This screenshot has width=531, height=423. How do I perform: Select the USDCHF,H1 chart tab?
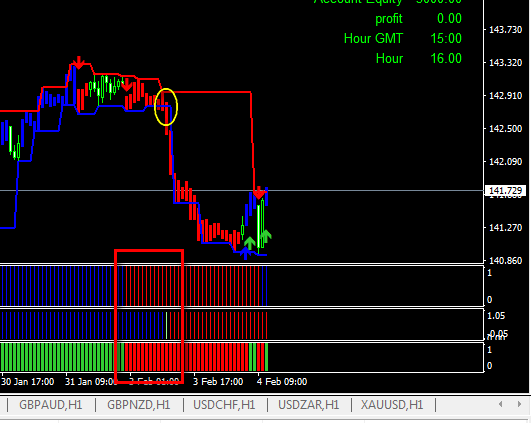tap(224, 405)
